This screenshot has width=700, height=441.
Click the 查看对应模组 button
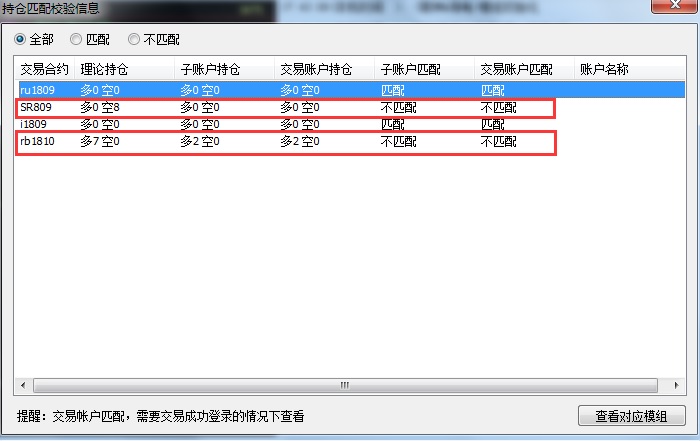[x=631, y=416]
